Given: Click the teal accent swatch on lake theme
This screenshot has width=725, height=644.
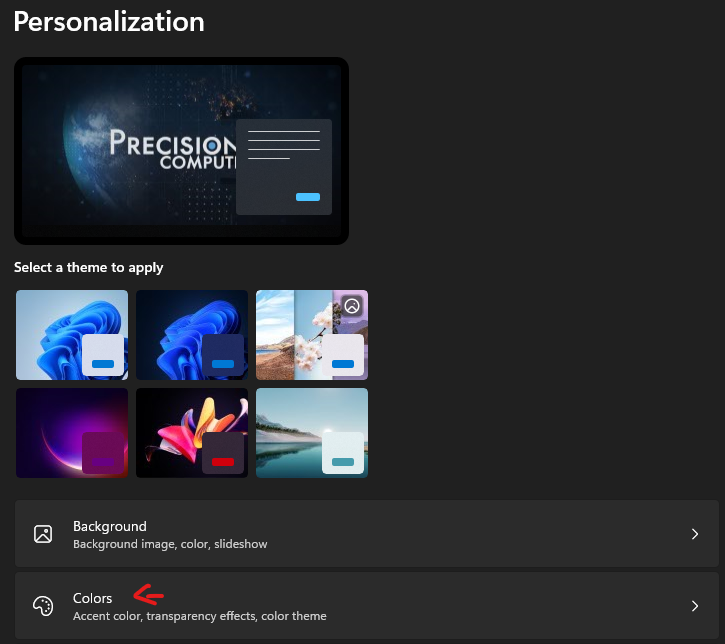Looking at the screenshot, I should coord(343,461).
